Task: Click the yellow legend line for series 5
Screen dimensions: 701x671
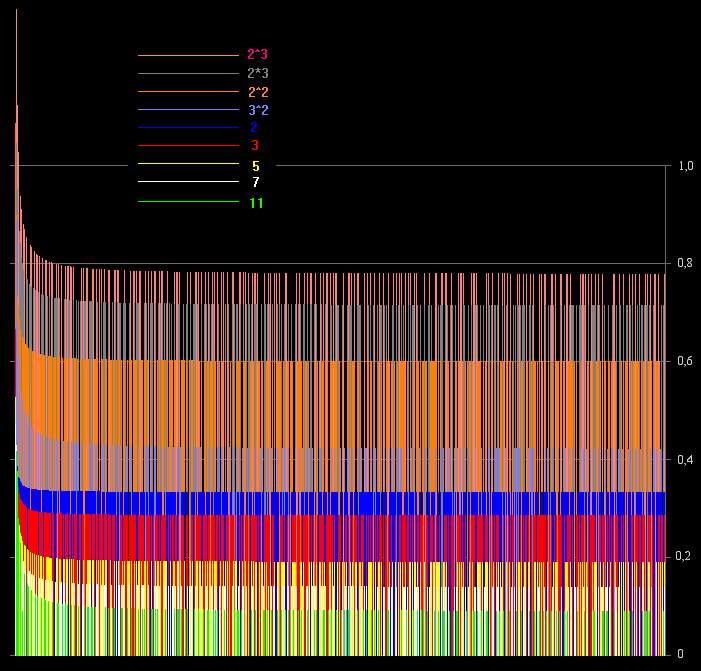Action: [187, 164]
